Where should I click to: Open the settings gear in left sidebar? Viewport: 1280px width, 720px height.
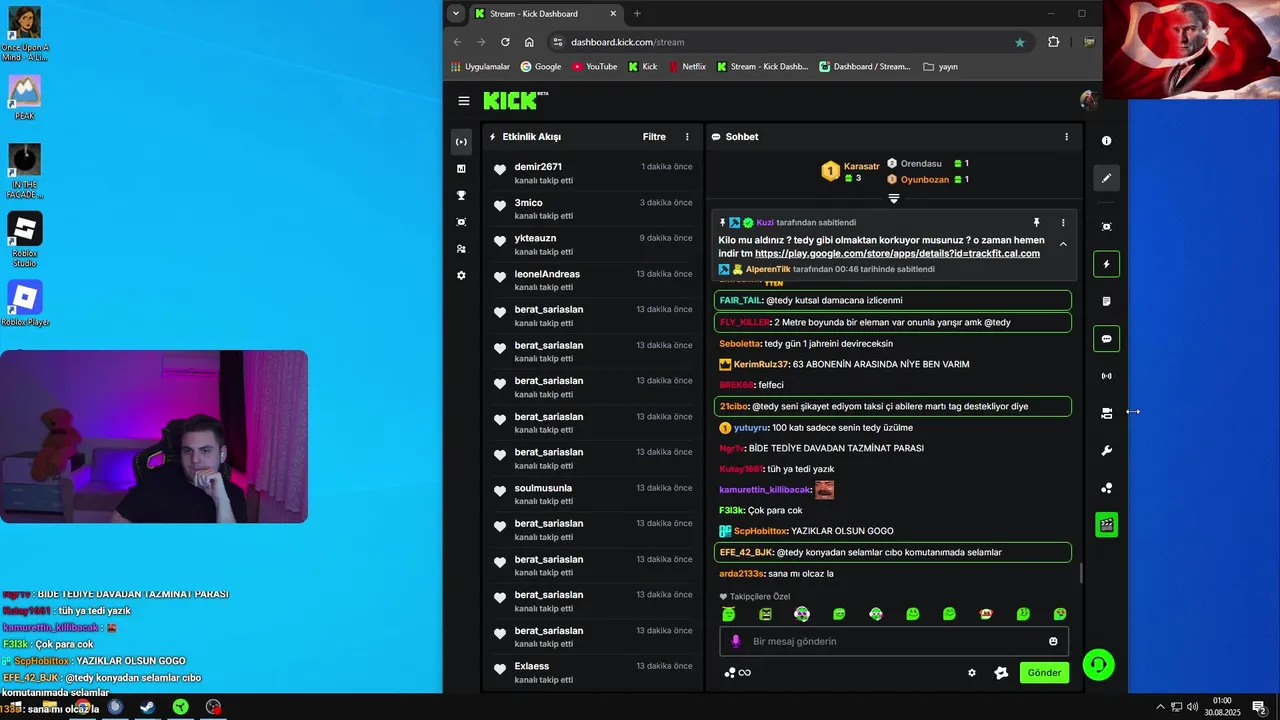[461, 275]
